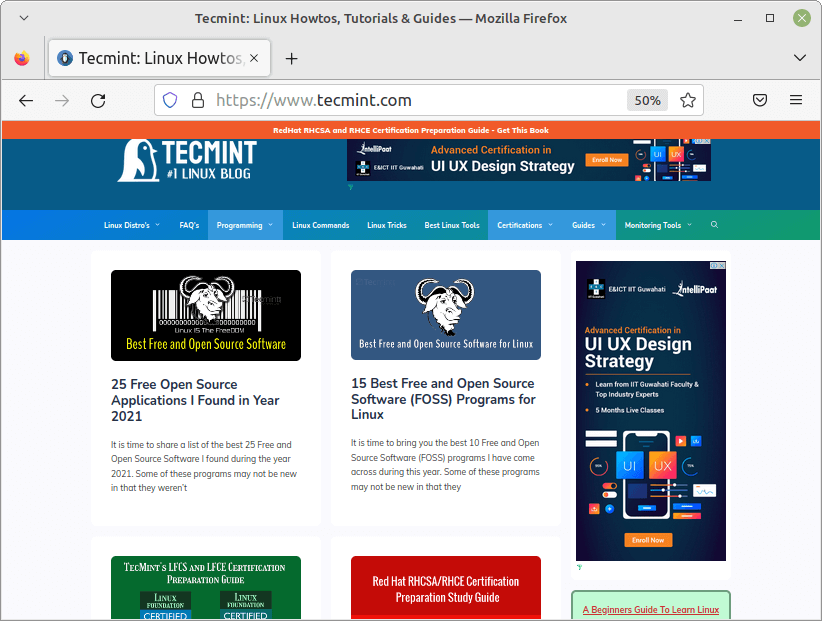Reset the 50% zoom level indicator

point(647,100)
